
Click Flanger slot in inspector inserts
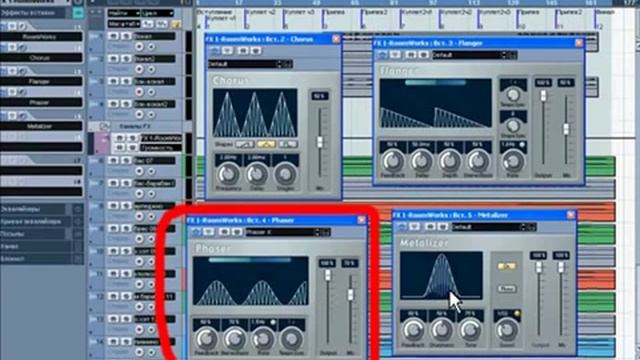41,82
